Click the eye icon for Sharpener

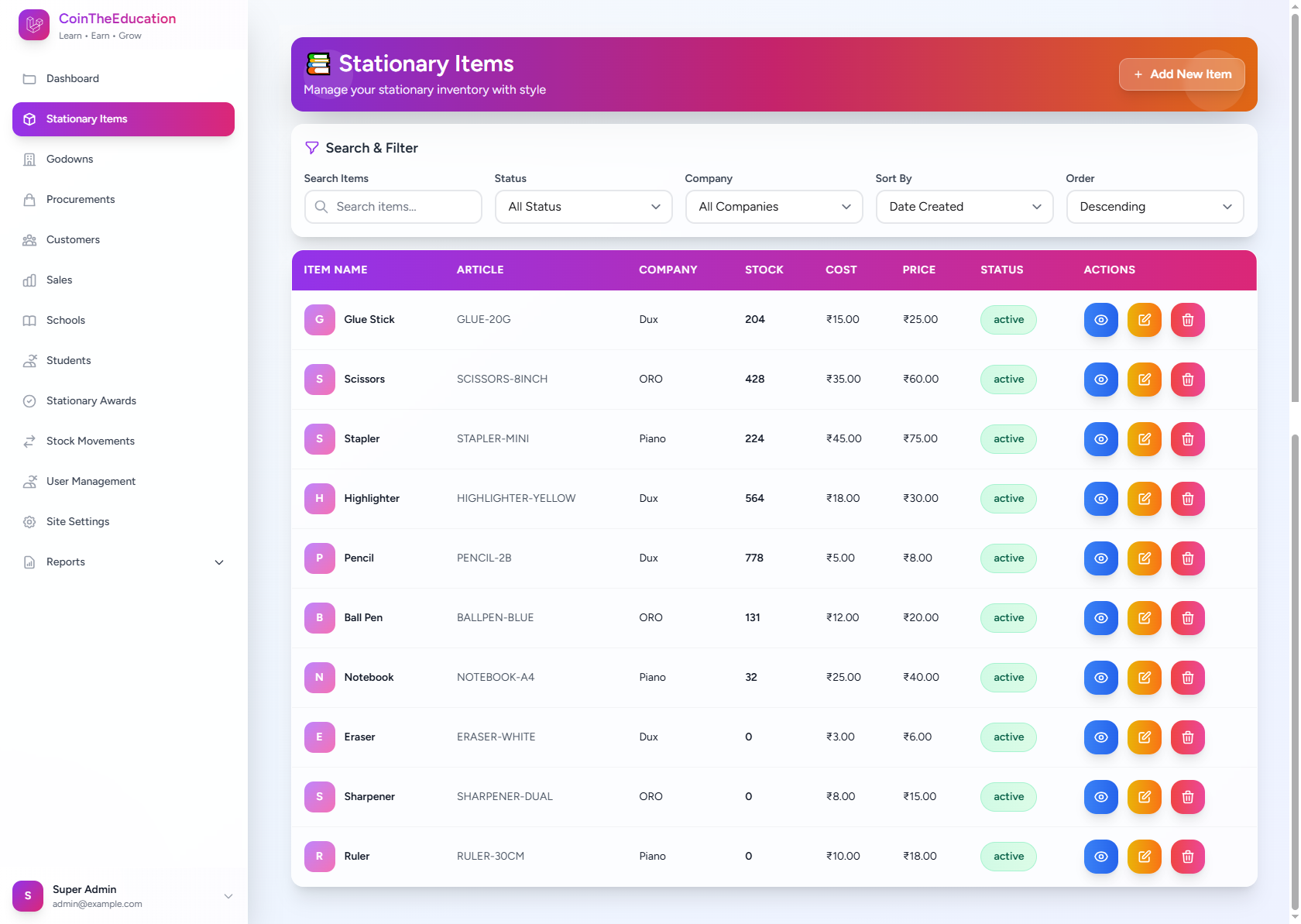1100,797
